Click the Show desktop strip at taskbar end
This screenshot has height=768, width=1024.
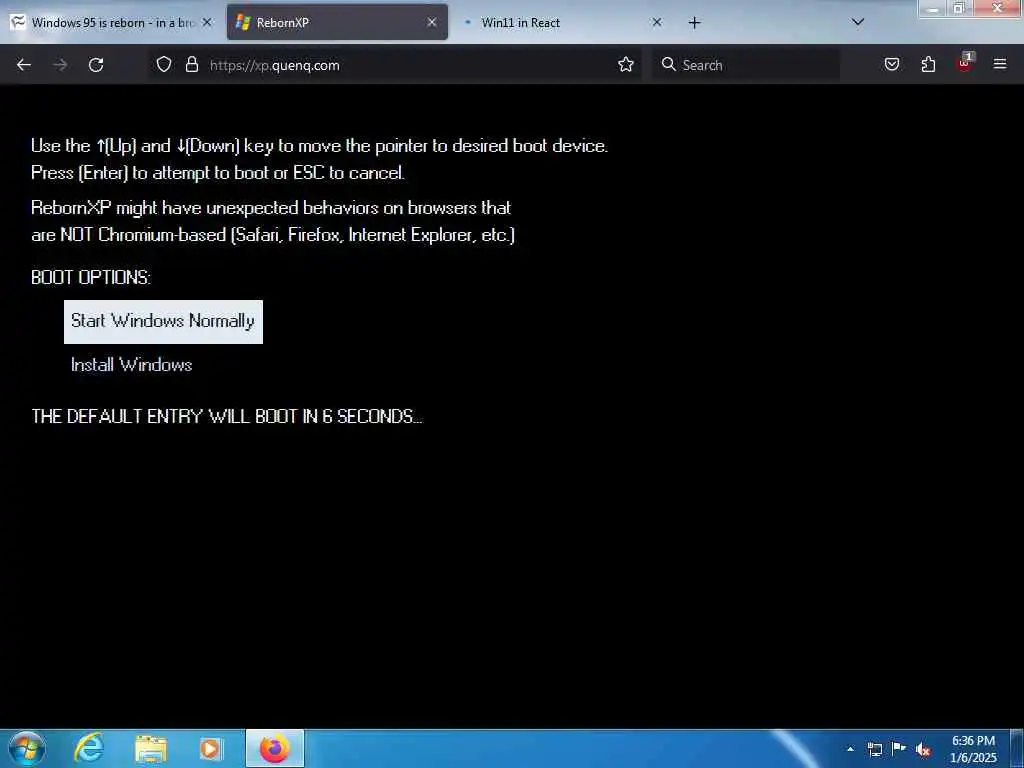tap(1019, 748)
